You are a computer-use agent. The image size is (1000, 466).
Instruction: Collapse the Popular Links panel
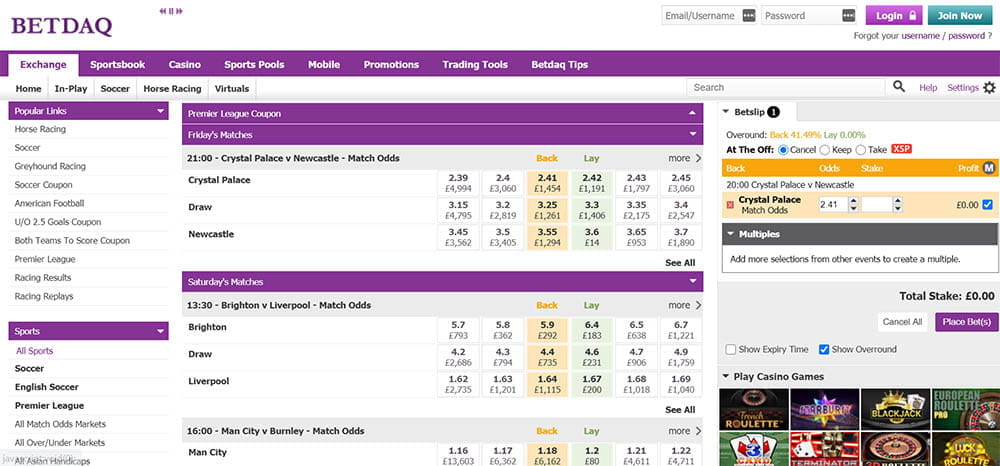(160, 111)
